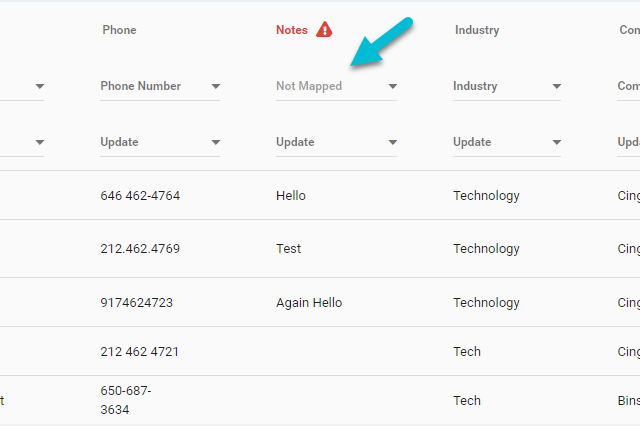Select phone number 646 462-4764
Screen dimensions: 640x426
coord(140,195)
